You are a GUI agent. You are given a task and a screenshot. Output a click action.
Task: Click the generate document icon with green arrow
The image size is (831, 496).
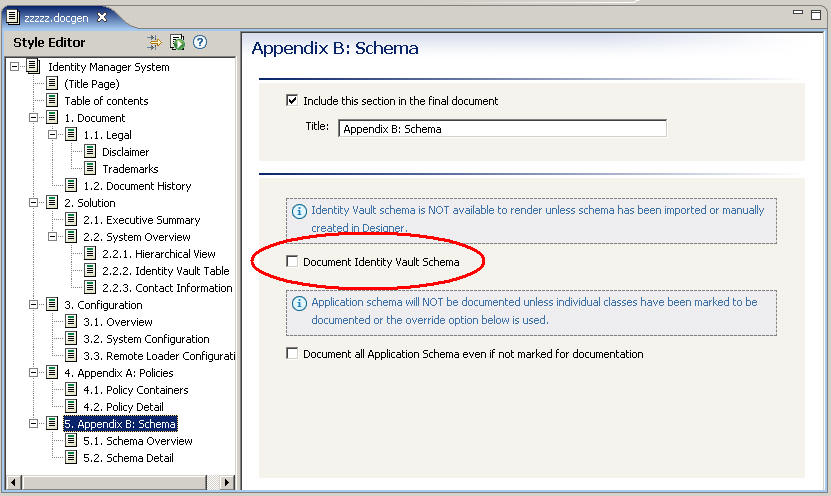177,42
